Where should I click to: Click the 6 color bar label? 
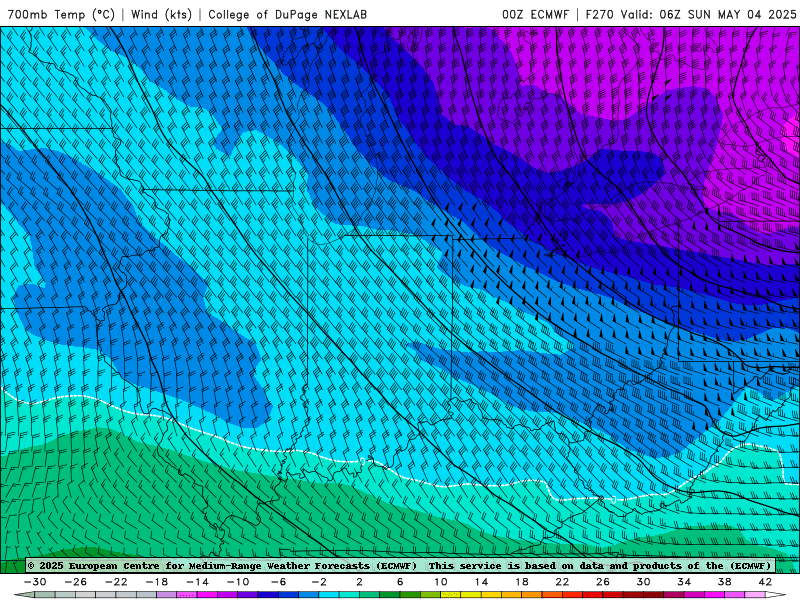pos(400,582)
